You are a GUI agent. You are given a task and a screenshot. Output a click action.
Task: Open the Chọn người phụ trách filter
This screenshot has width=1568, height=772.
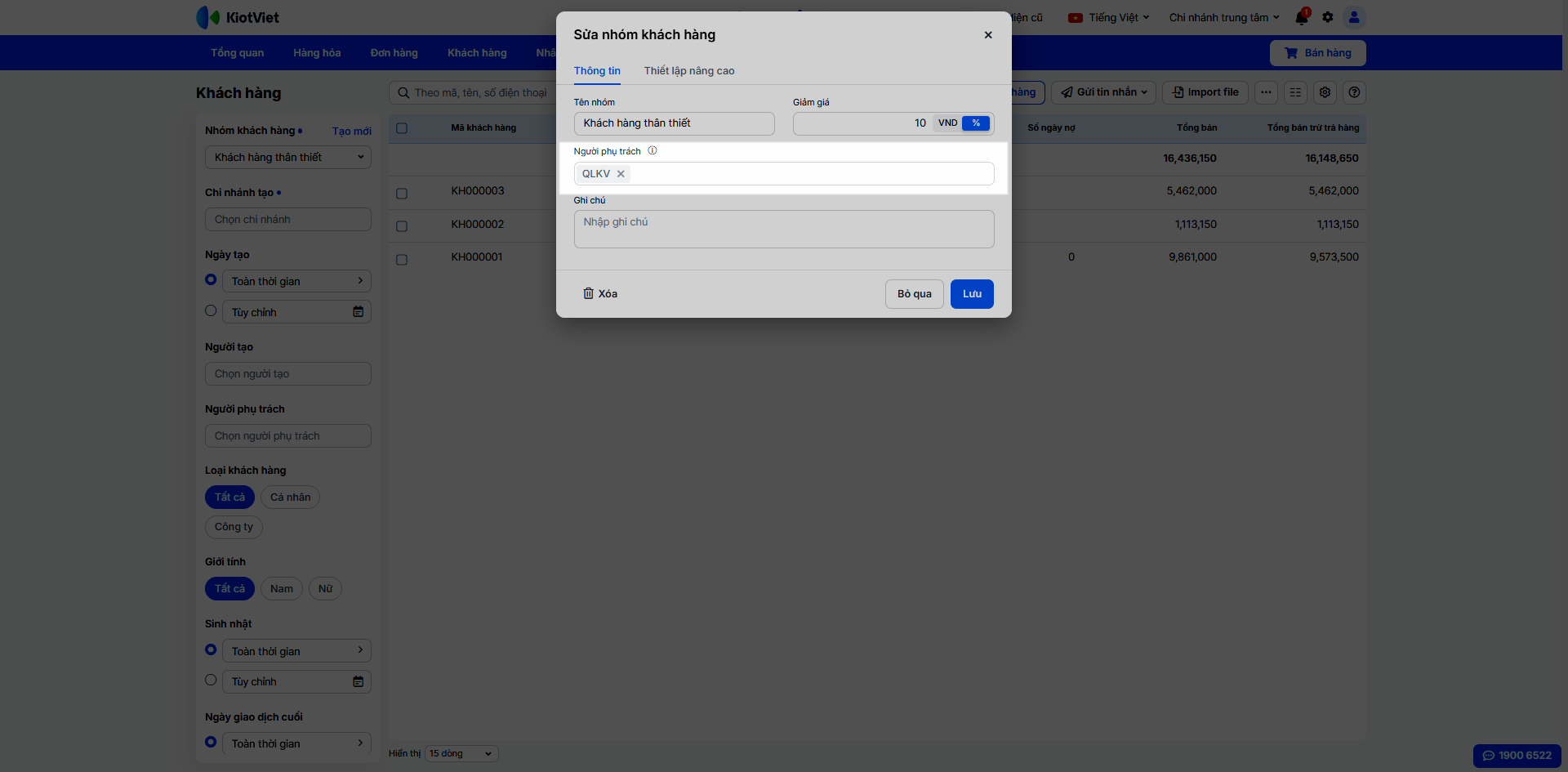click(288, 436)
